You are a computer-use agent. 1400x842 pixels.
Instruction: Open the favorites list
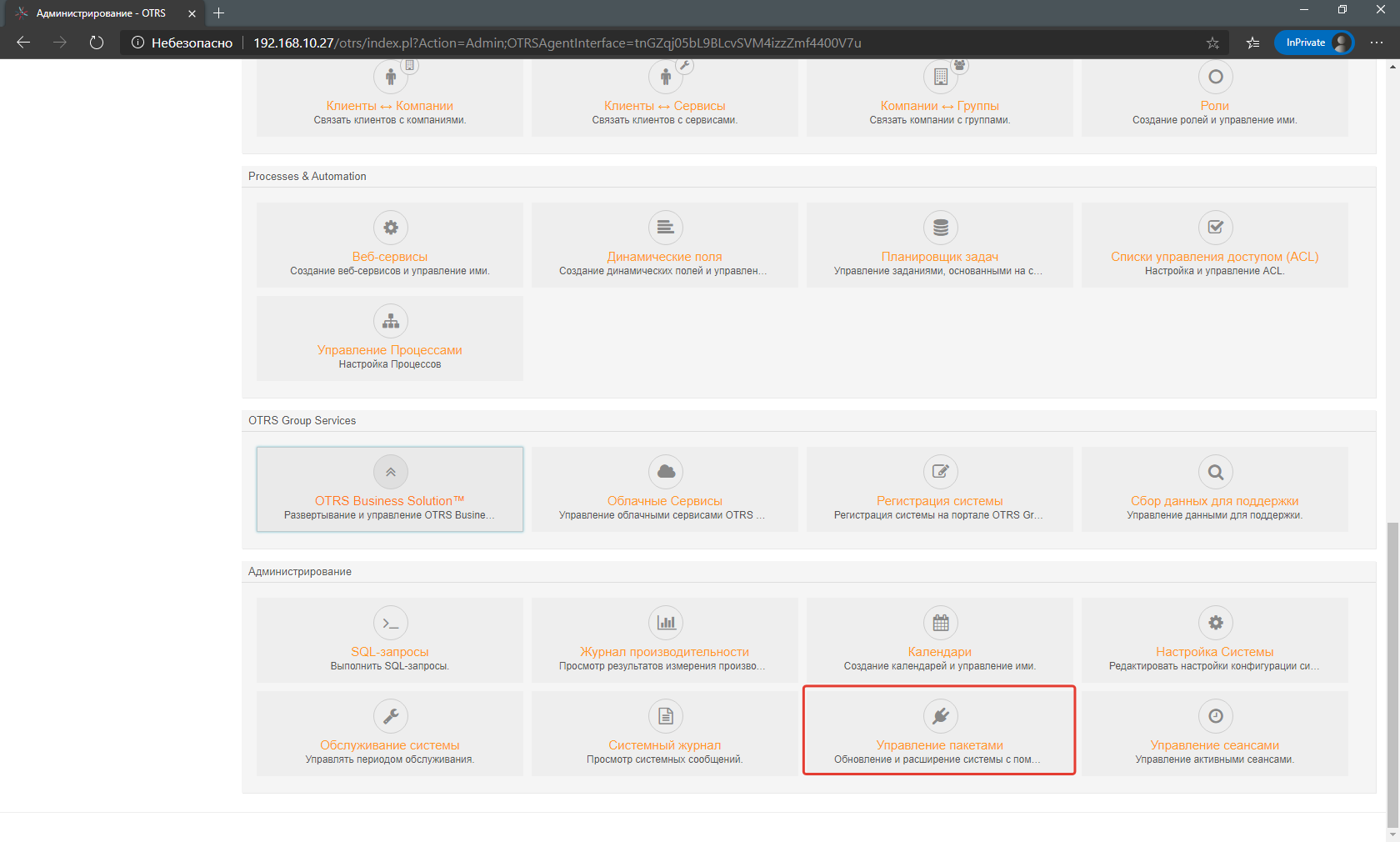point(1252,43)
